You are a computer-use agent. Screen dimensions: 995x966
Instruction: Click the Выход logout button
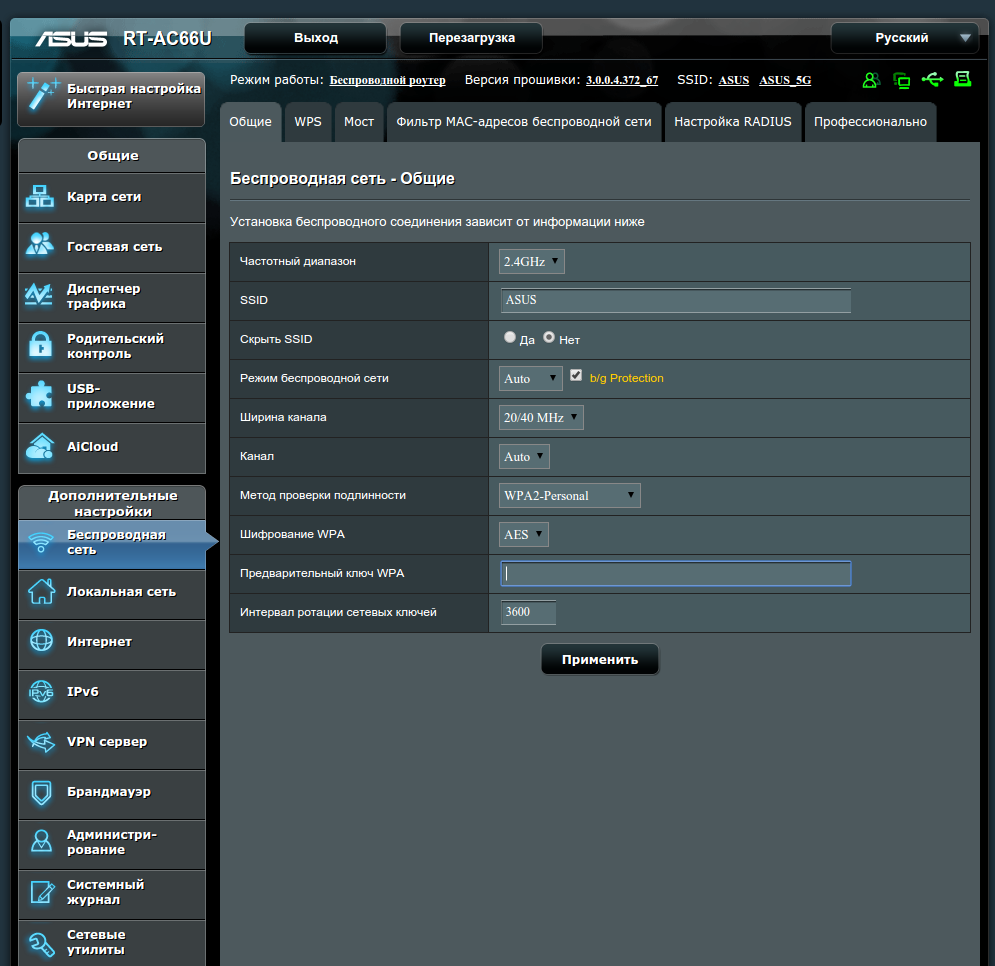[315, 38]
